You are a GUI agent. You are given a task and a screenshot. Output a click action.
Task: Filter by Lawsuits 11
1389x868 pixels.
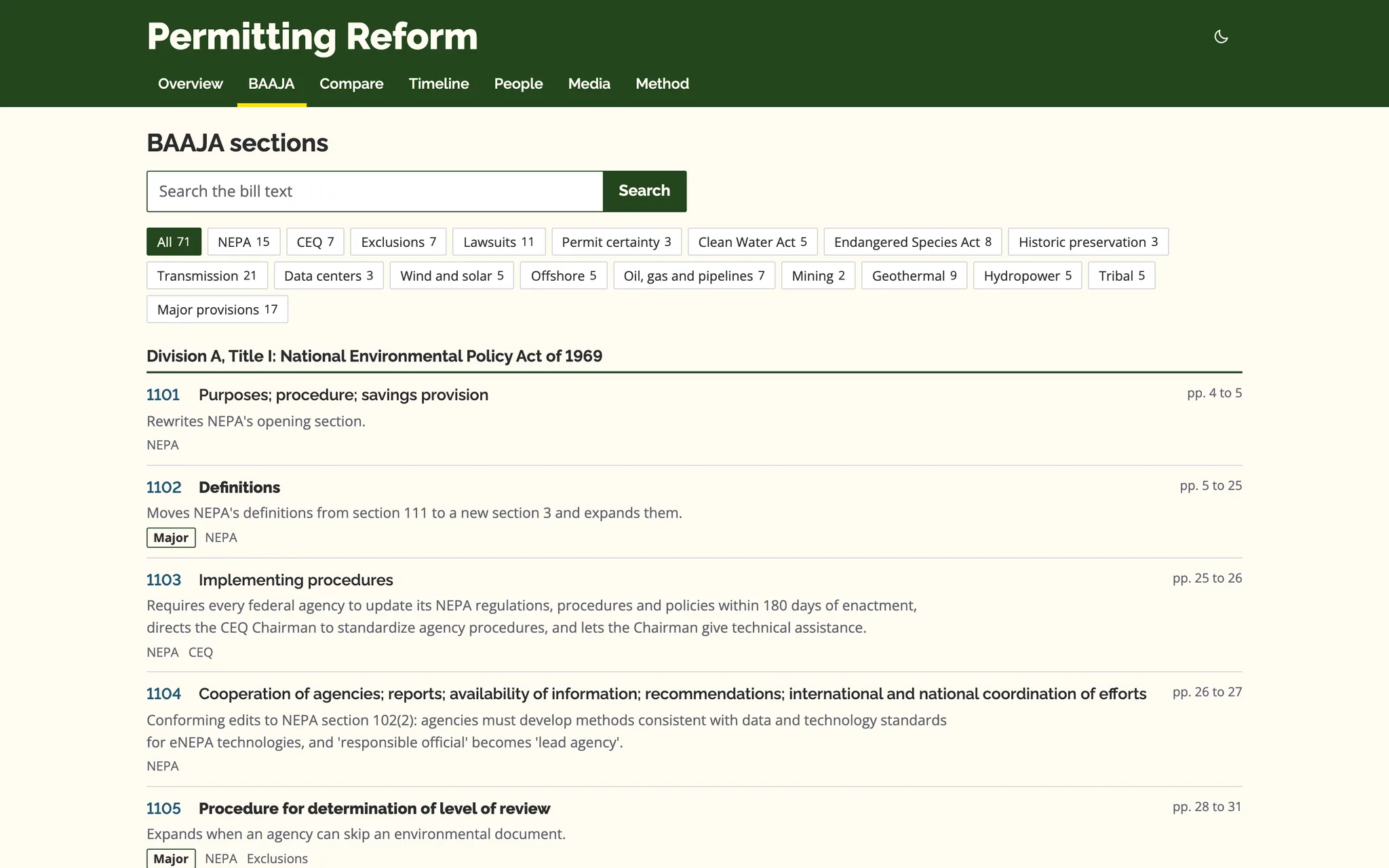coord(498,242)
